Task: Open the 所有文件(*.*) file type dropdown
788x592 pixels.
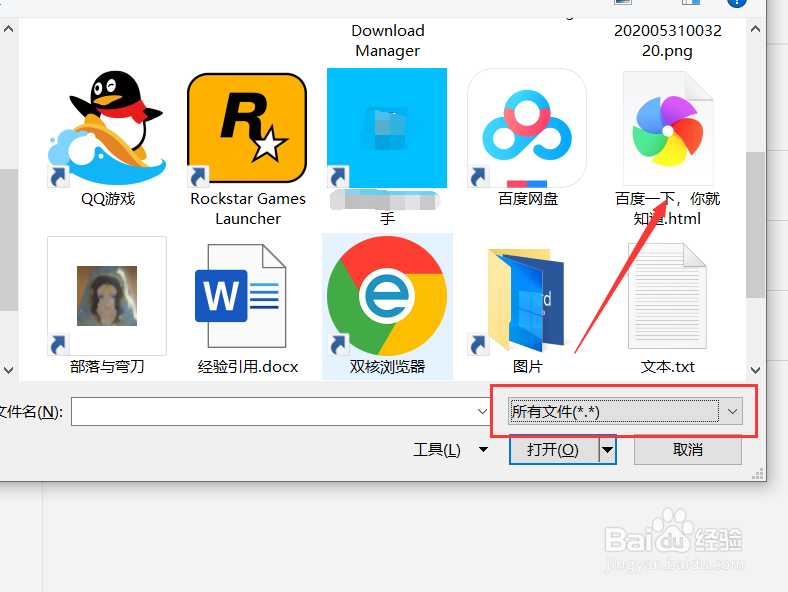Action: (625, 412)
